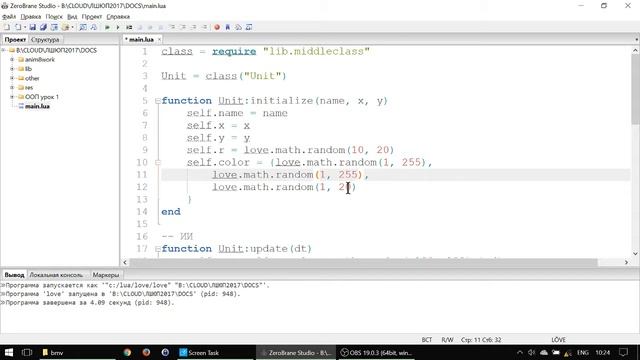This screenshot has height=360, width=640.
Task: Expand the other folder node
Action: point(12,78)
